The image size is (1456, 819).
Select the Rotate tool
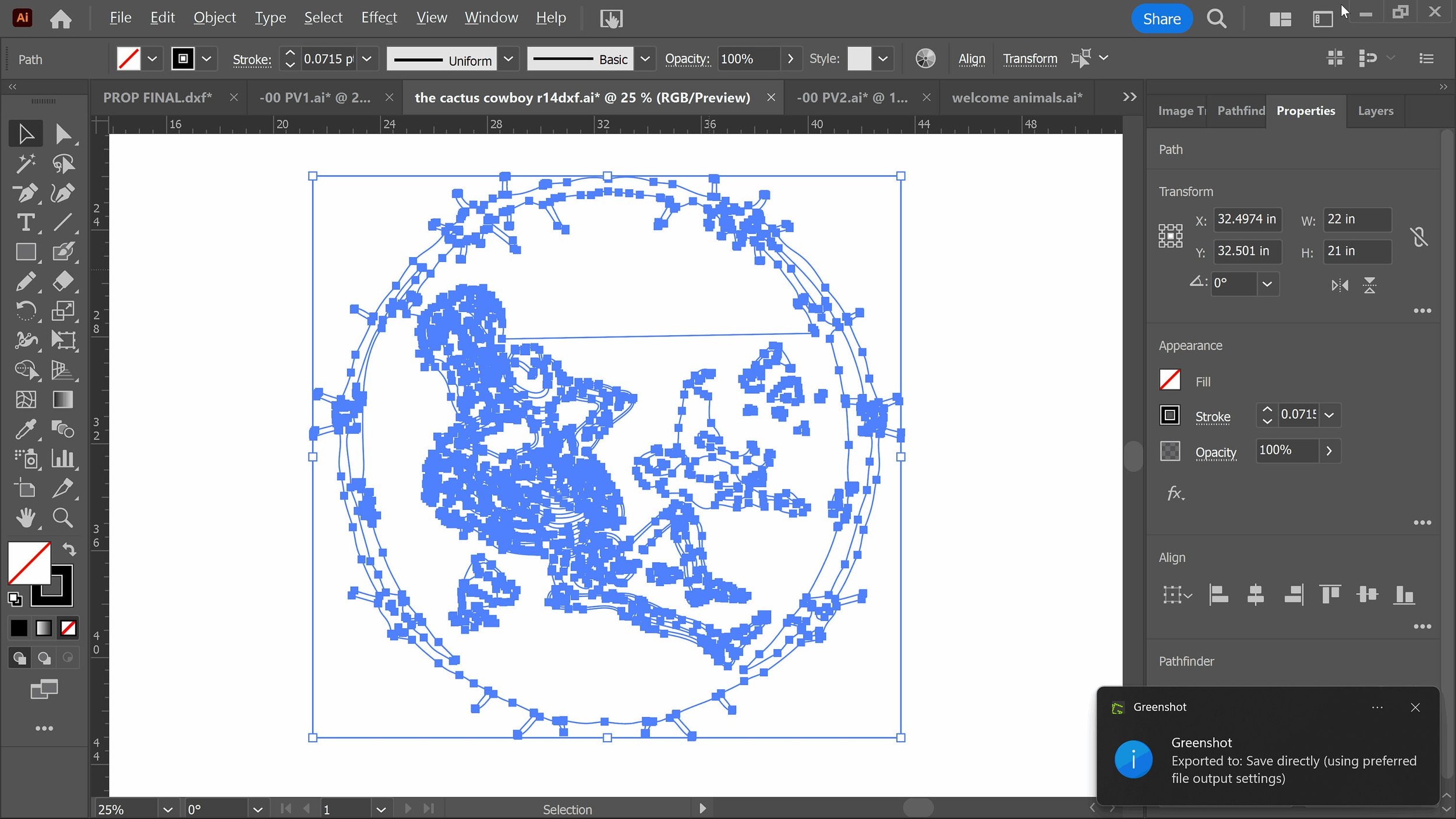(x=26, y=311)
